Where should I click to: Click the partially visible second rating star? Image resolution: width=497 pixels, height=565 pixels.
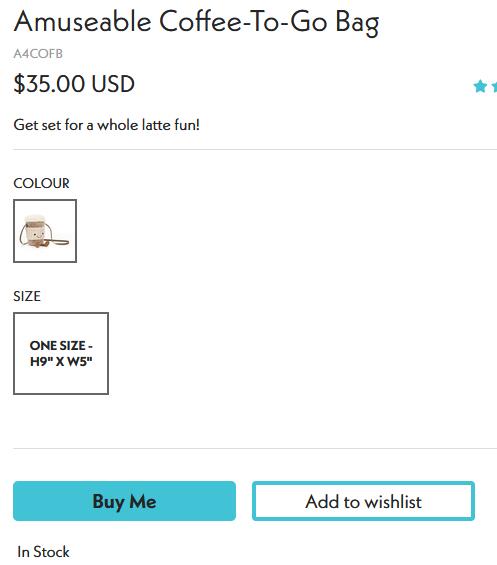coord(494,86)
